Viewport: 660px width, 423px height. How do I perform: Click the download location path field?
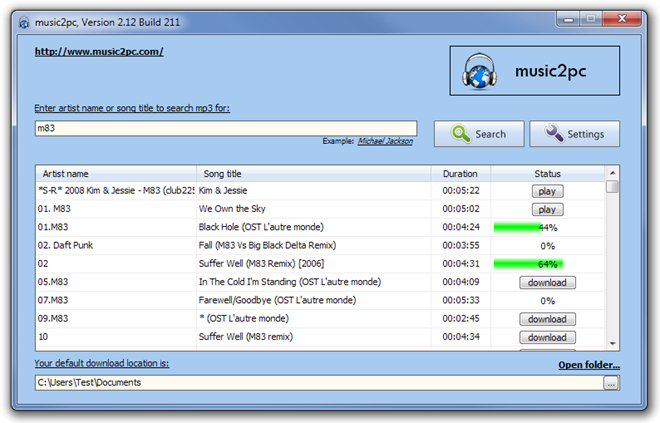point(319,383)
